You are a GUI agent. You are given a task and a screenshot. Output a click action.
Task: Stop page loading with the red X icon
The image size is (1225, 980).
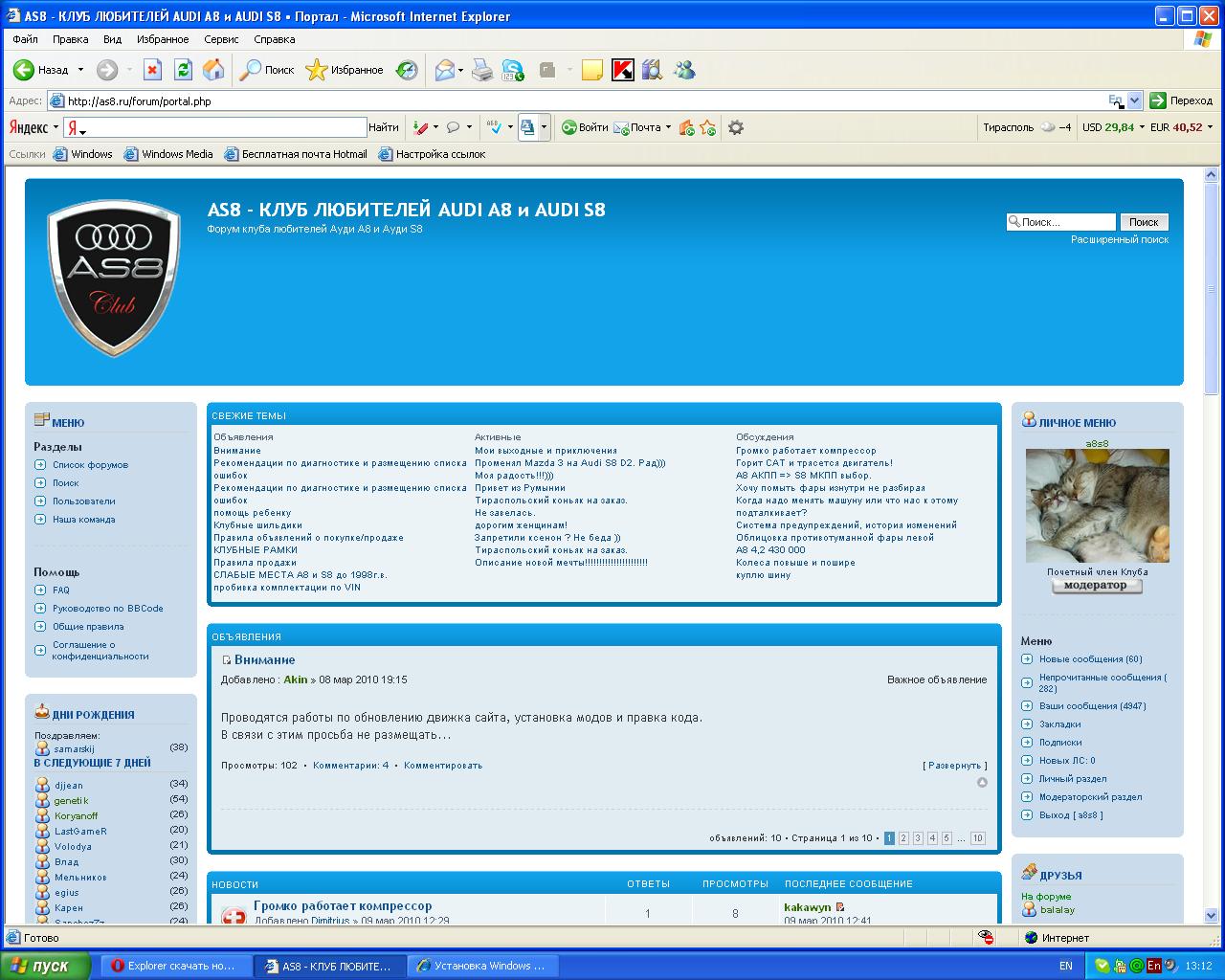pyautogui.click(x=152, y=70)
